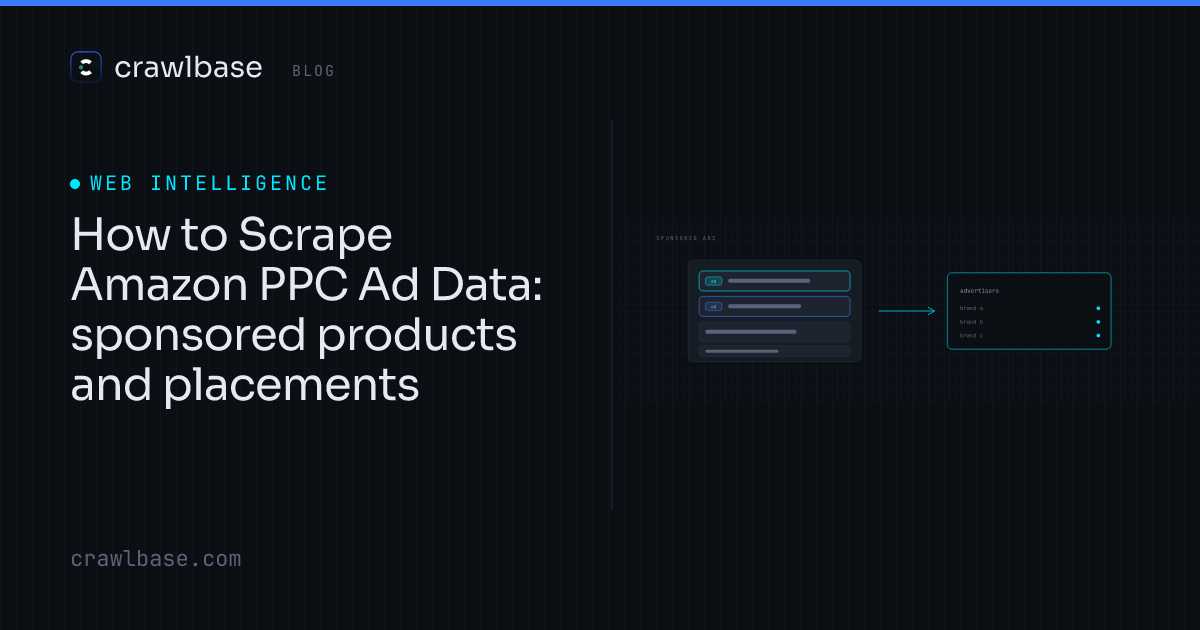Select 'brand b' in advertisers list
1200x630 pixels.
coord(971,322)
